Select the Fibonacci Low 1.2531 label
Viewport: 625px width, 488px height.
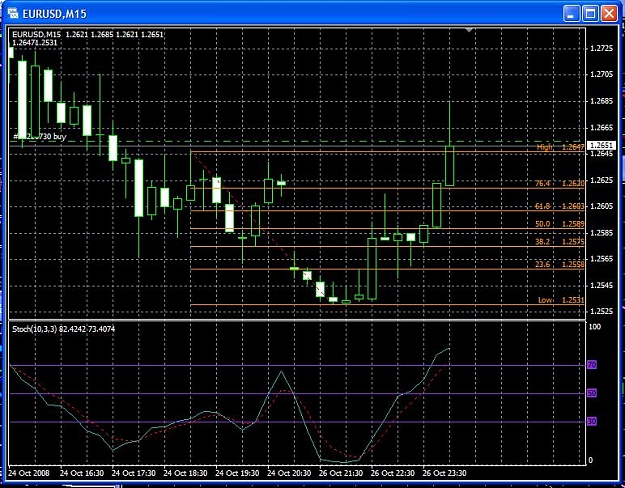[561, 300]
